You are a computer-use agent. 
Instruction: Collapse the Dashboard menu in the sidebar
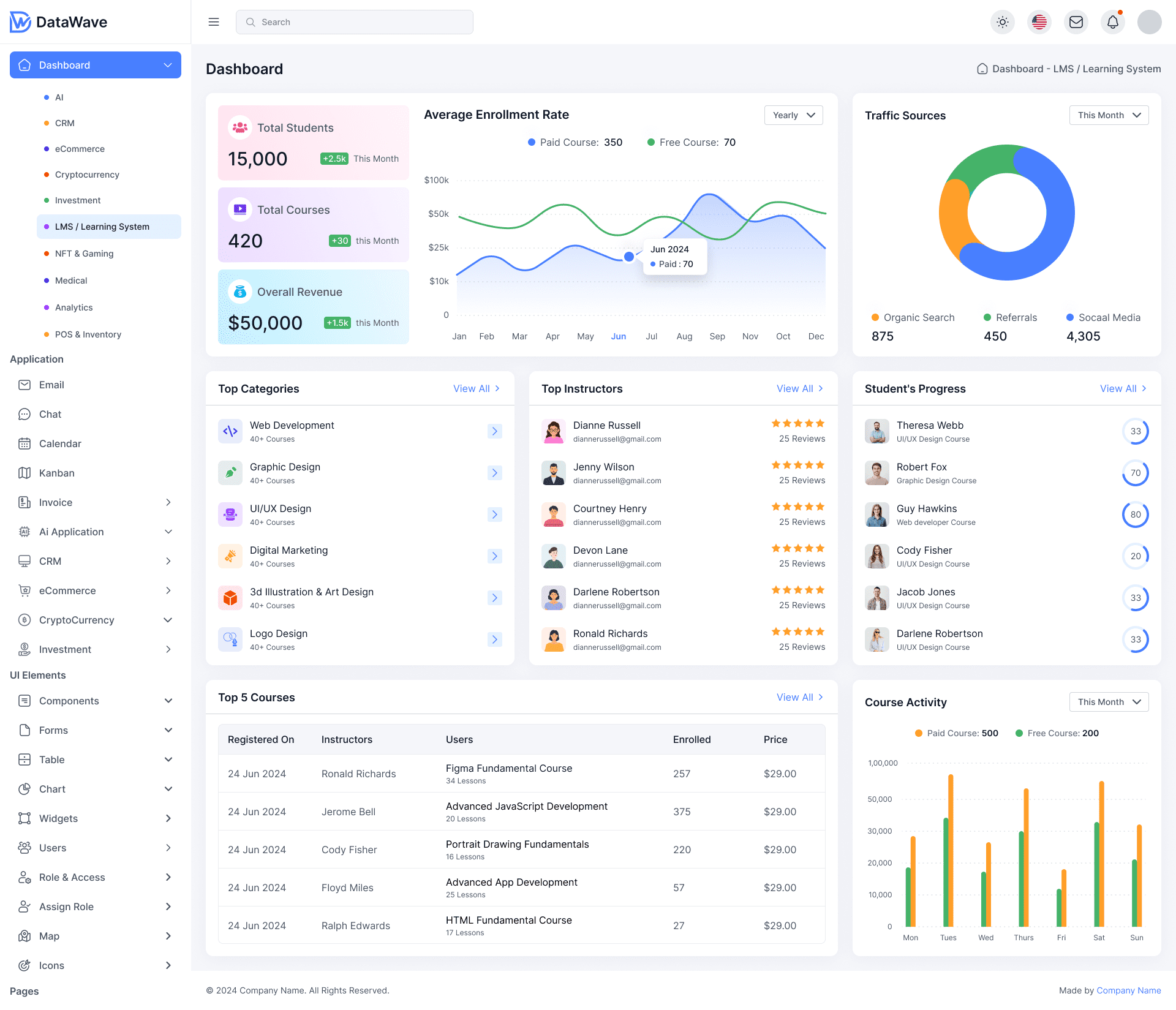click(x=167, y=64)
